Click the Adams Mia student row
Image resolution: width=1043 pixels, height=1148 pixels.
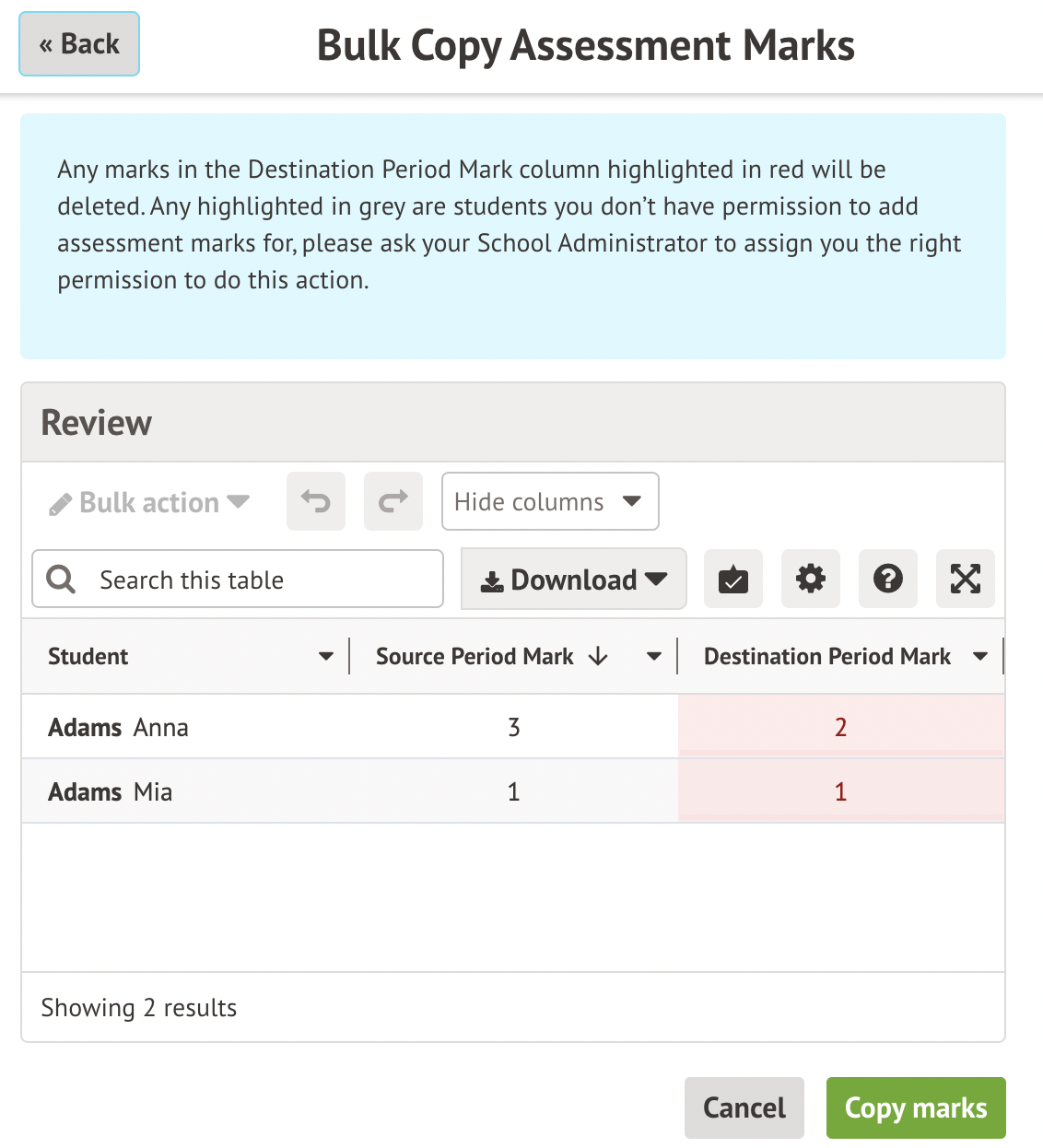[111, 791]
